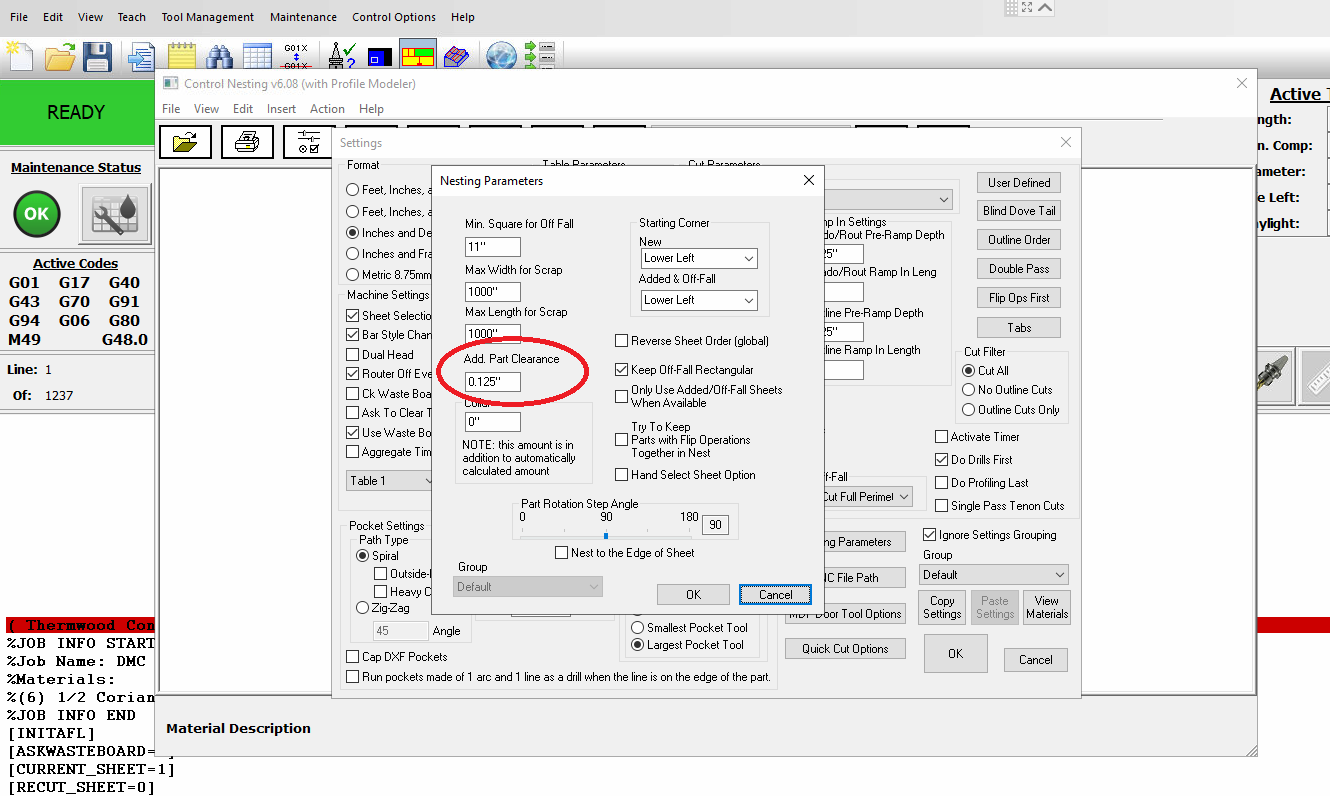
Task: Uncheck Keep Off-Fall Rectangular
Action: pos(622,370)
